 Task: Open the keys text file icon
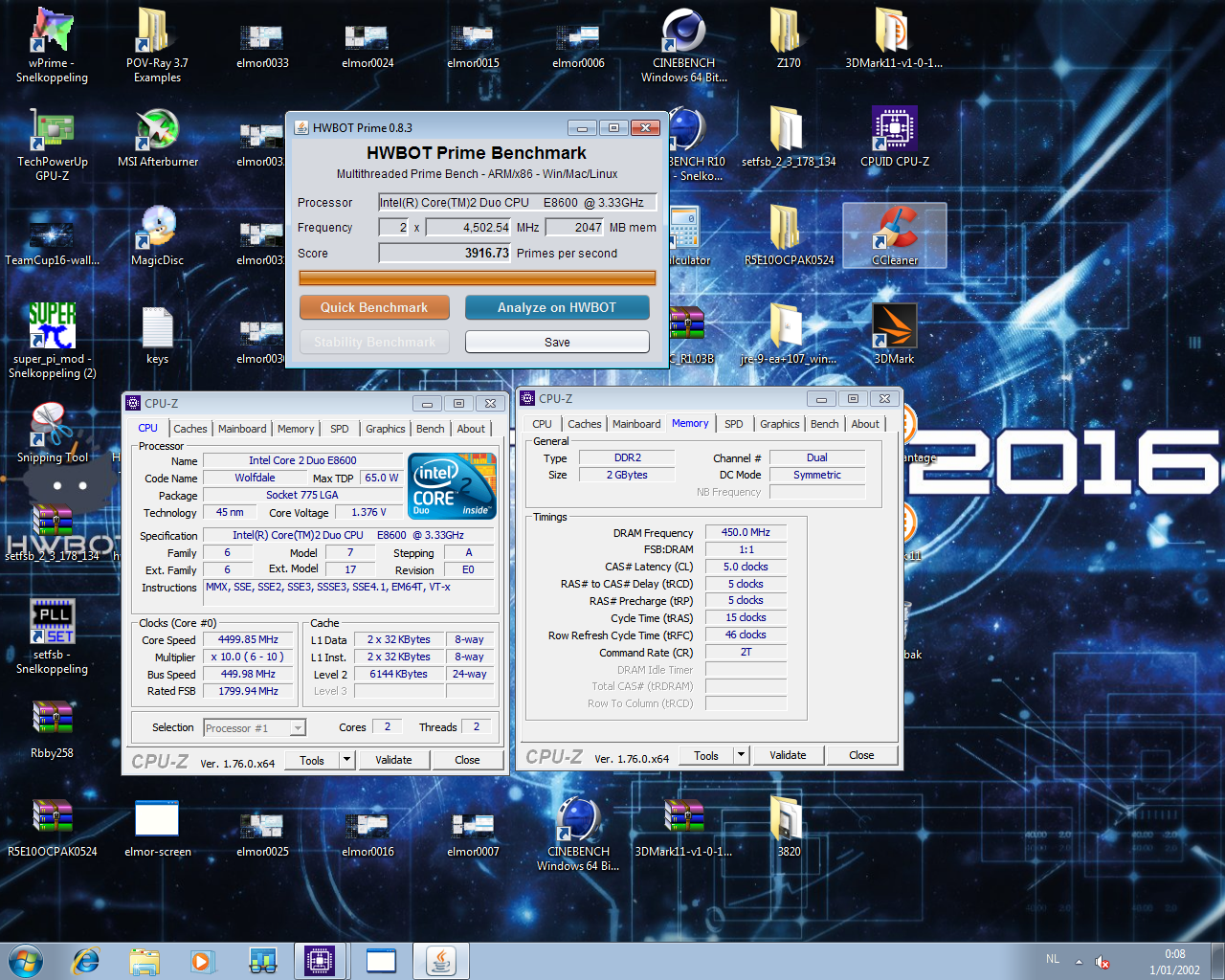point(158,326)
